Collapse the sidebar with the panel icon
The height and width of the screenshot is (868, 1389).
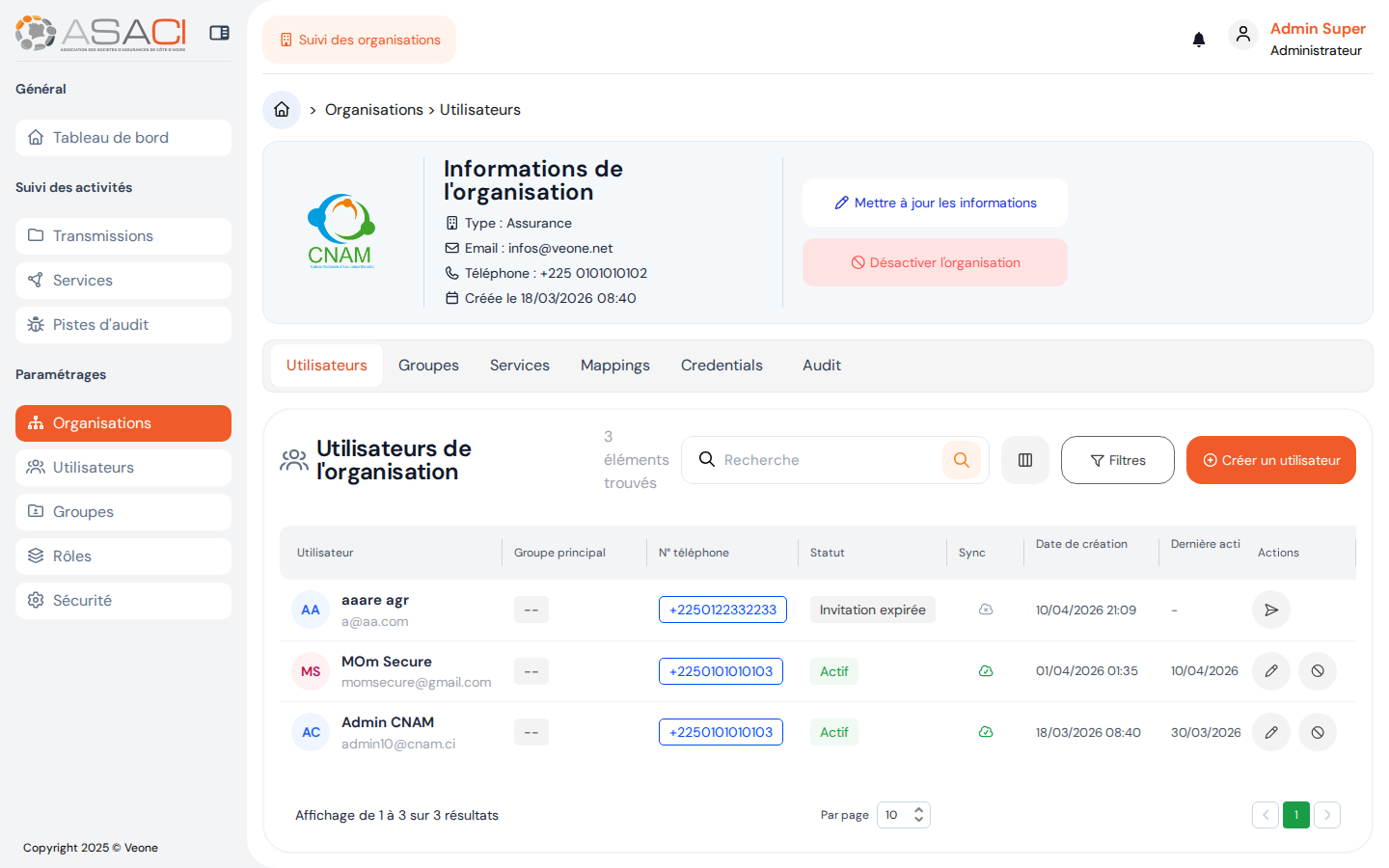(219, 32)
